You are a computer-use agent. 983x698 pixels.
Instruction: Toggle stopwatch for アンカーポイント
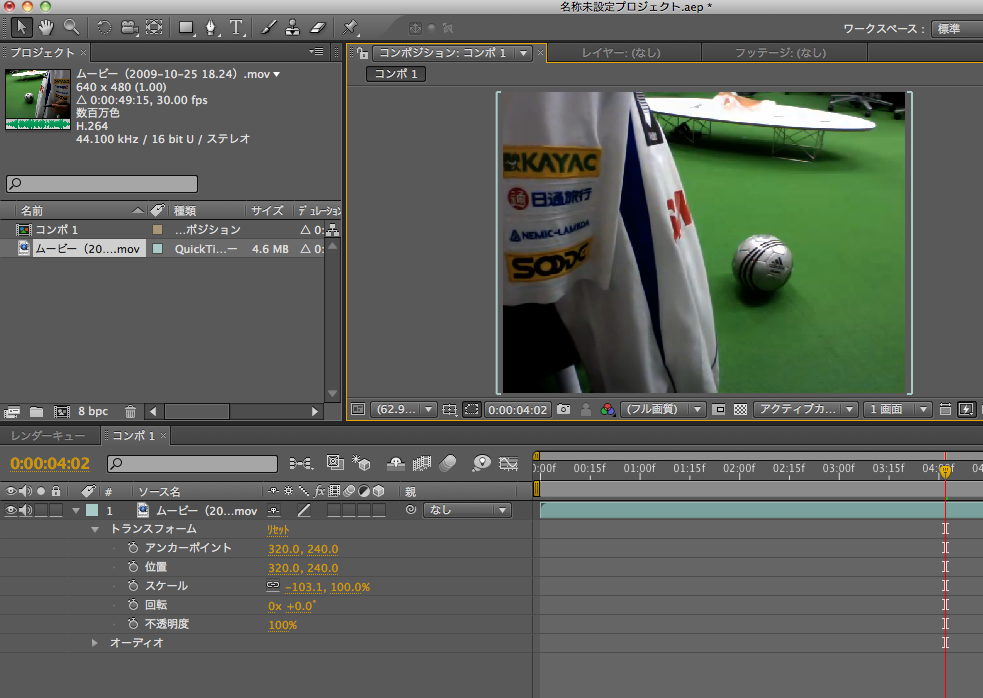[133, 547]
